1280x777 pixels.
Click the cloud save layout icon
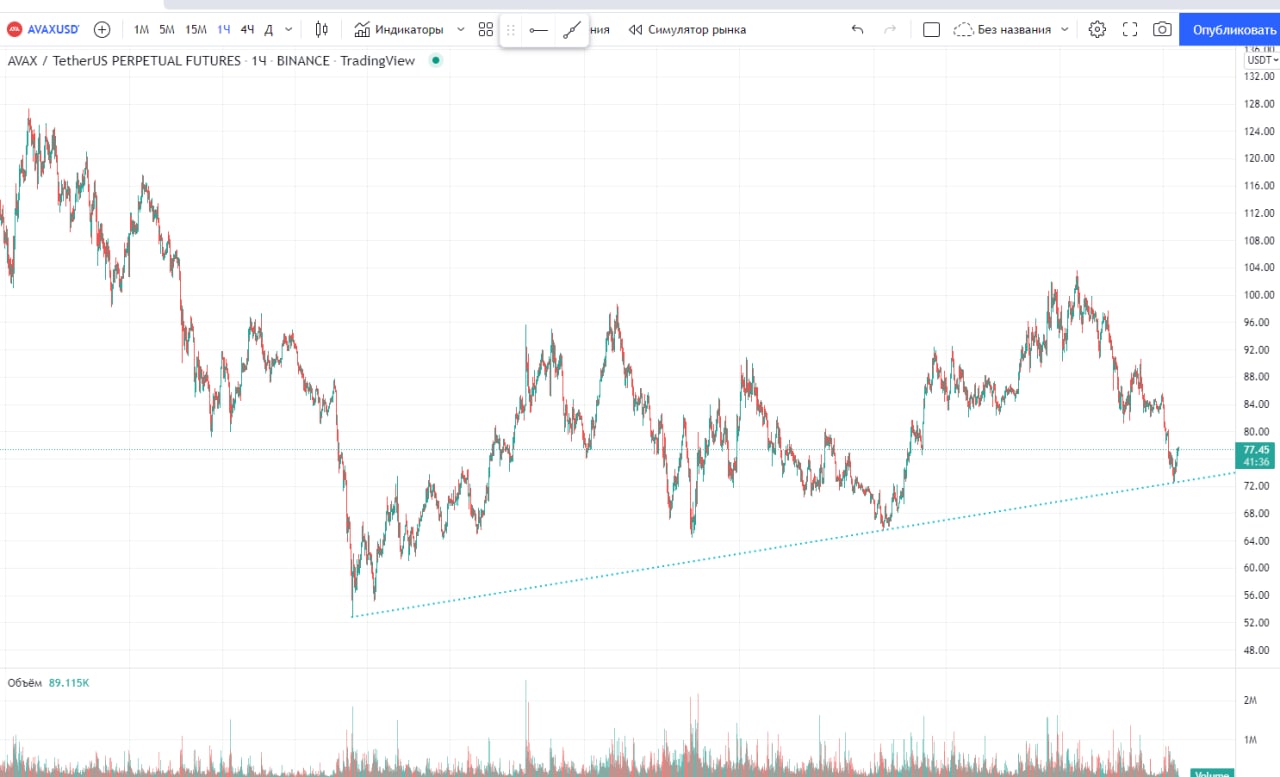pyautogui.click(x=963, y=29)
